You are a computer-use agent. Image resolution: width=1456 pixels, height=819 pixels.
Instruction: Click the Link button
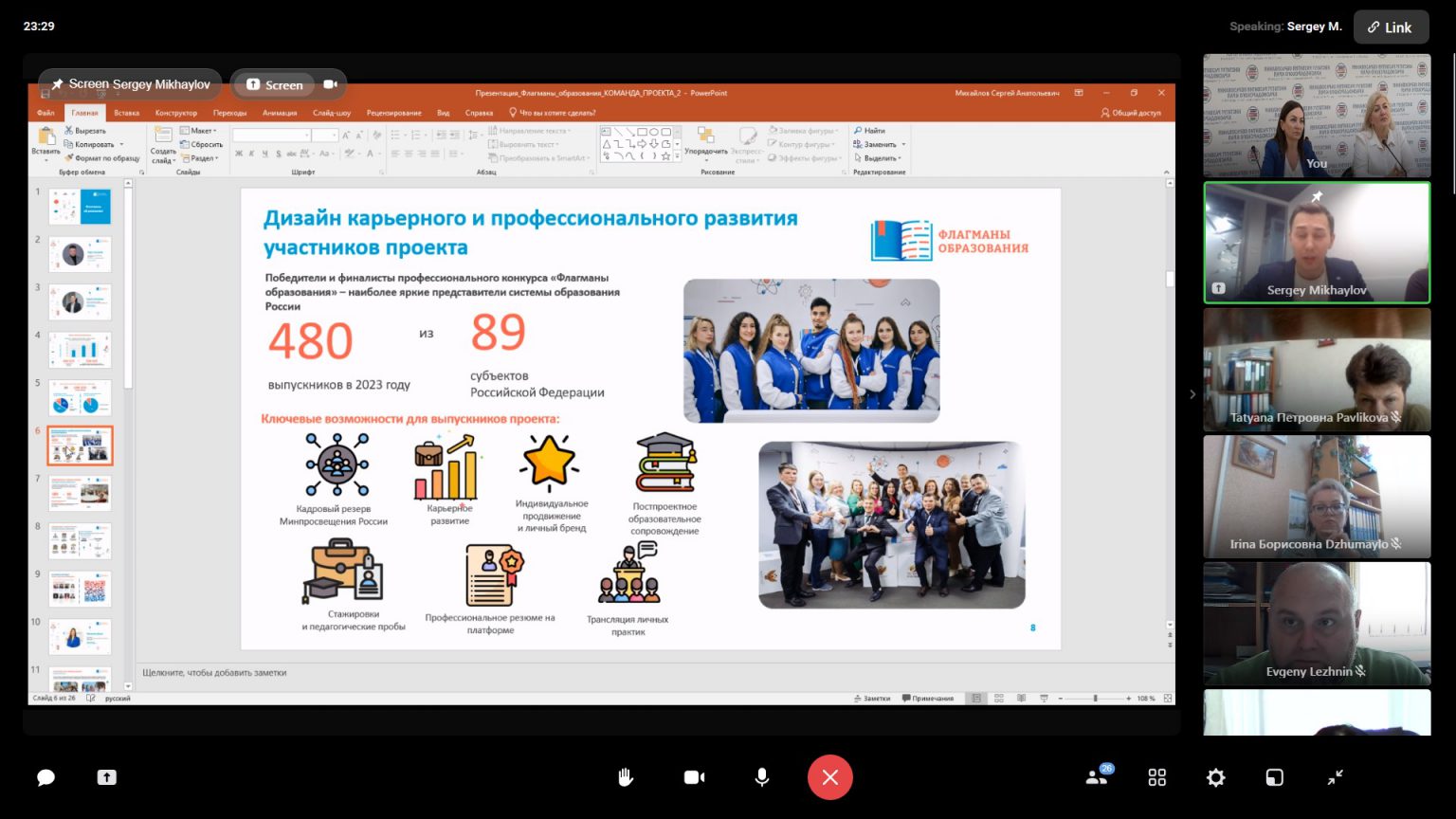[x=1390, y=27]
